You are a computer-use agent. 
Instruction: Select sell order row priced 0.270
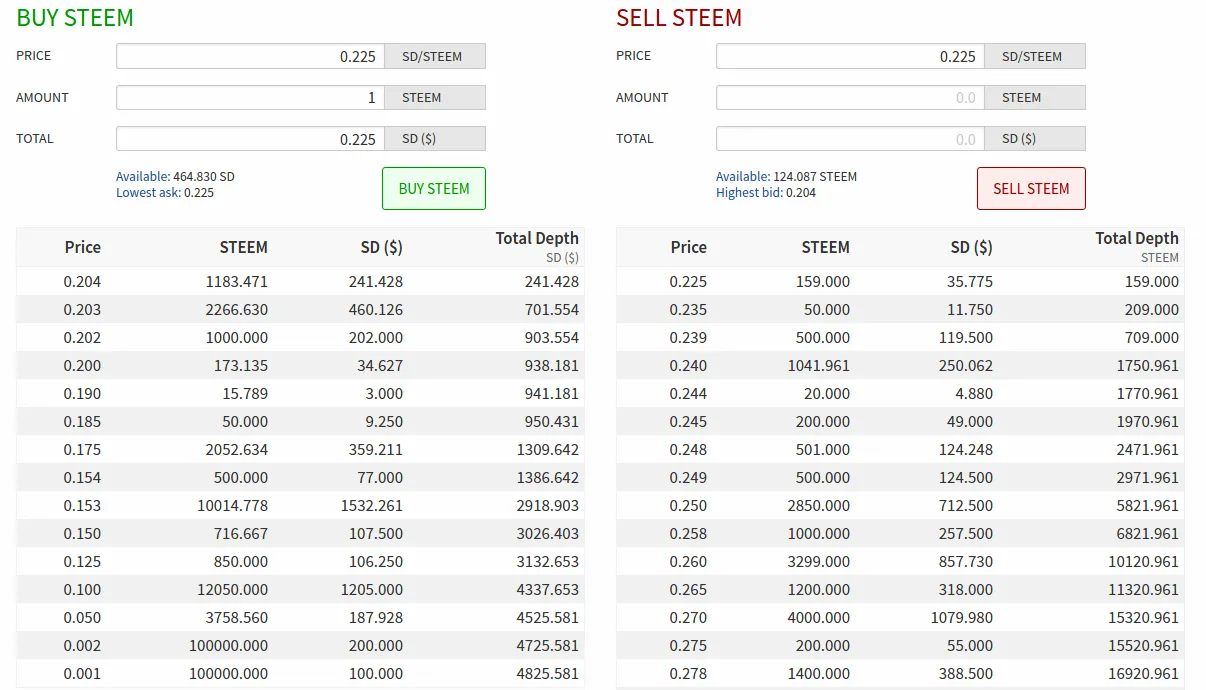tap(901, 618)
